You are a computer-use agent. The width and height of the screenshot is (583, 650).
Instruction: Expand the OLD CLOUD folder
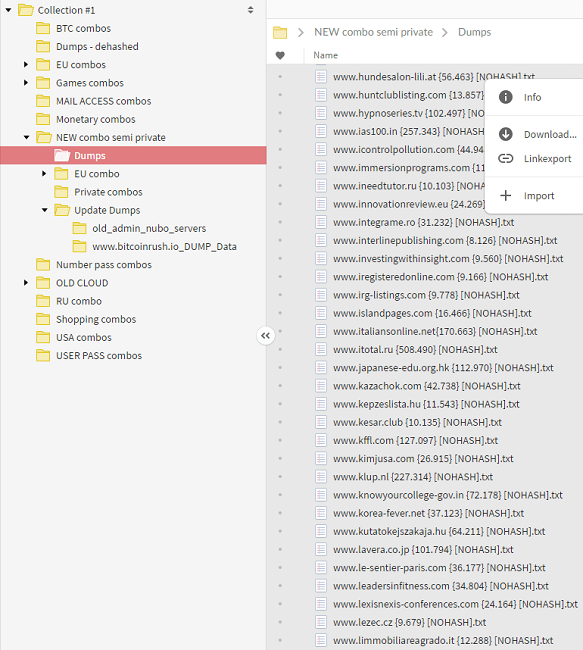[x=26, y=283]
